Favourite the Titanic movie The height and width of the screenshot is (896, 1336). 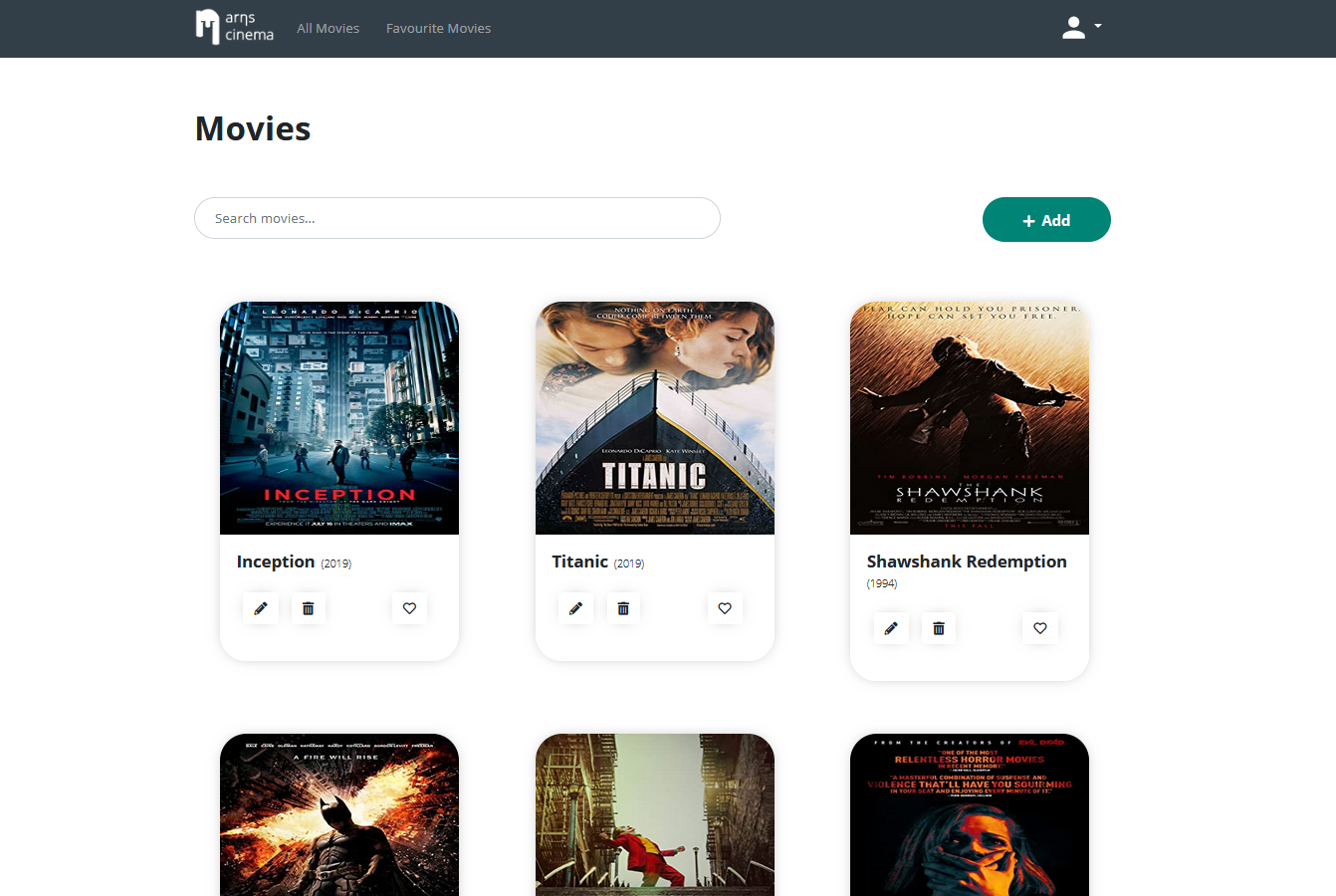point(725,608)
